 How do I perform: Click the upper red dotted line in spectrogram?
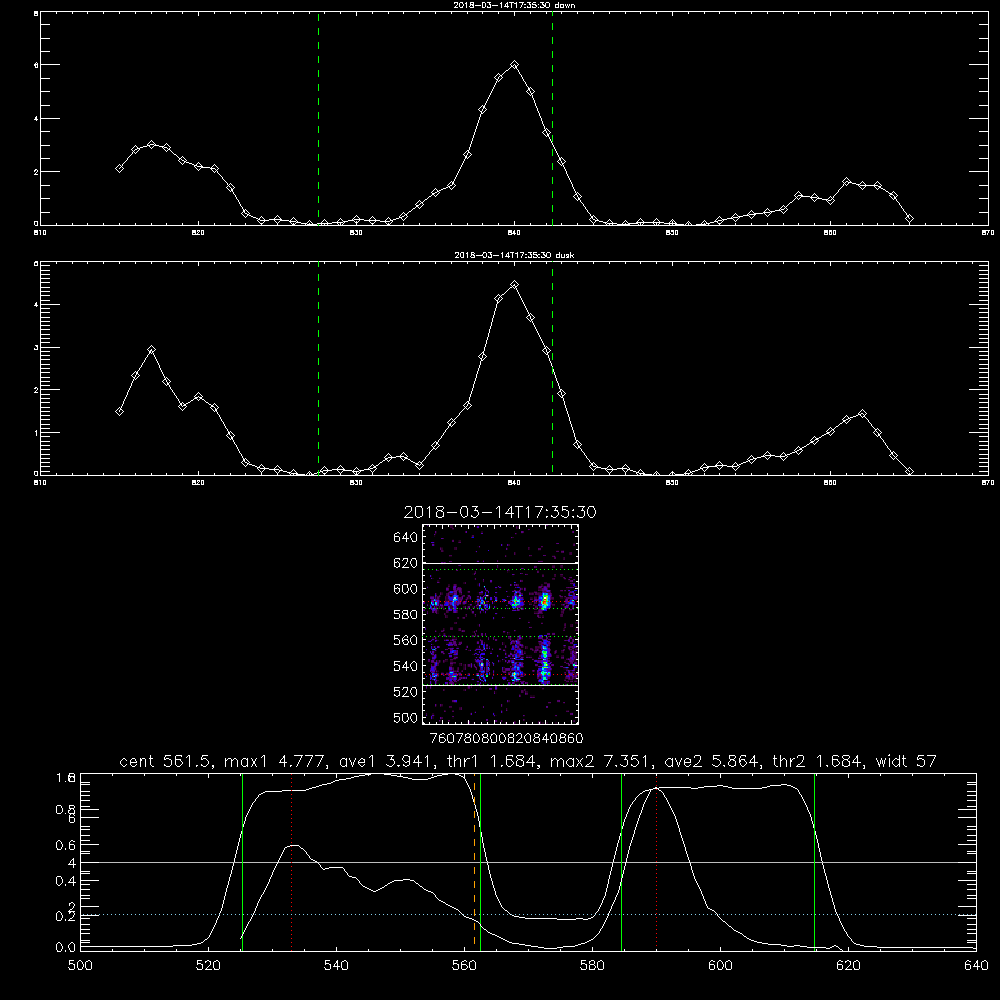501,601
